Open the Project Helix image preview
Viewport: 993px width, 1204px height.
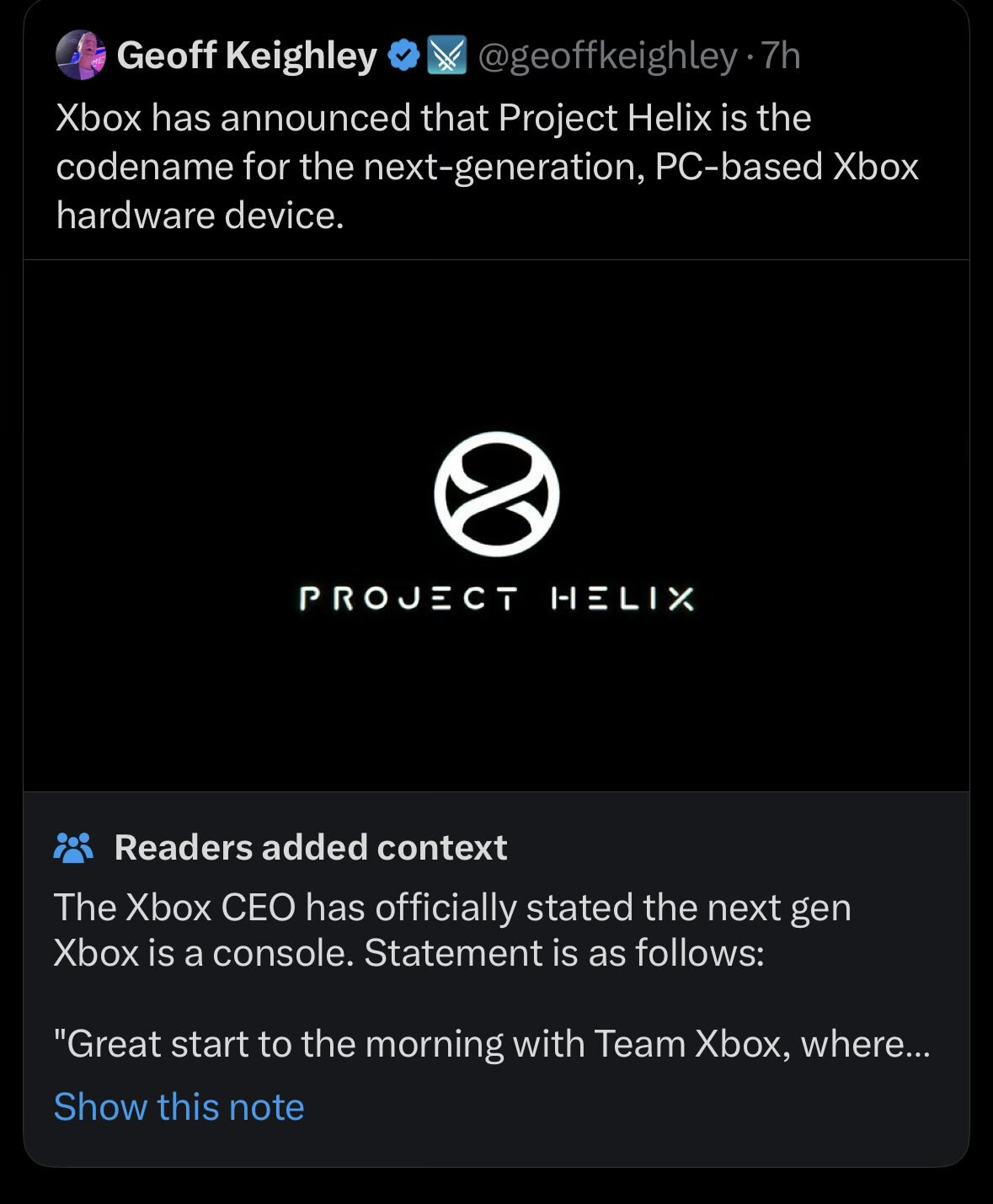496,525
